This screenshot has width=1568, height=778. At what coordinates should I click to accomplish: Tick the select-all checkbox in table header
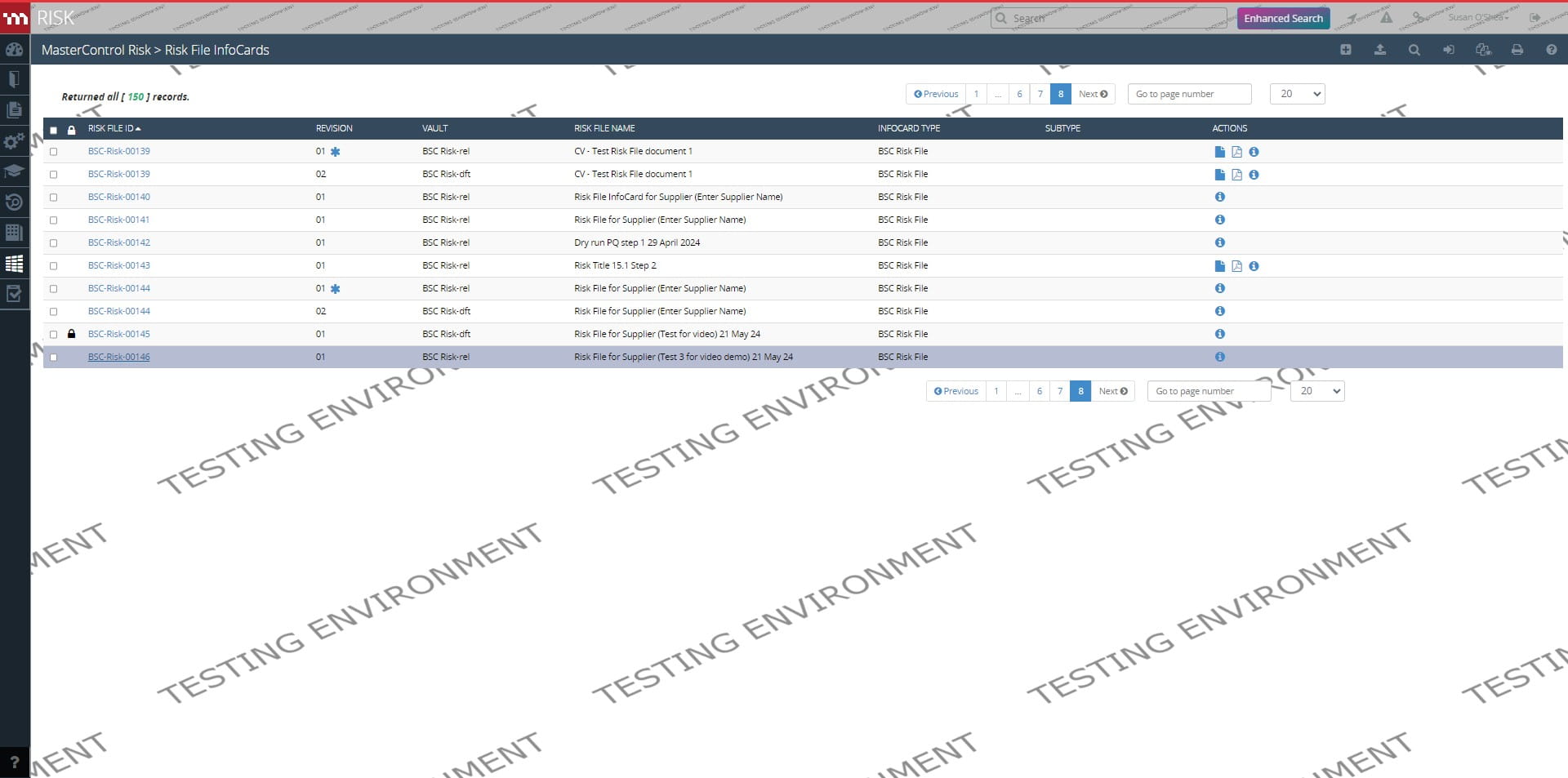point(54,130)
